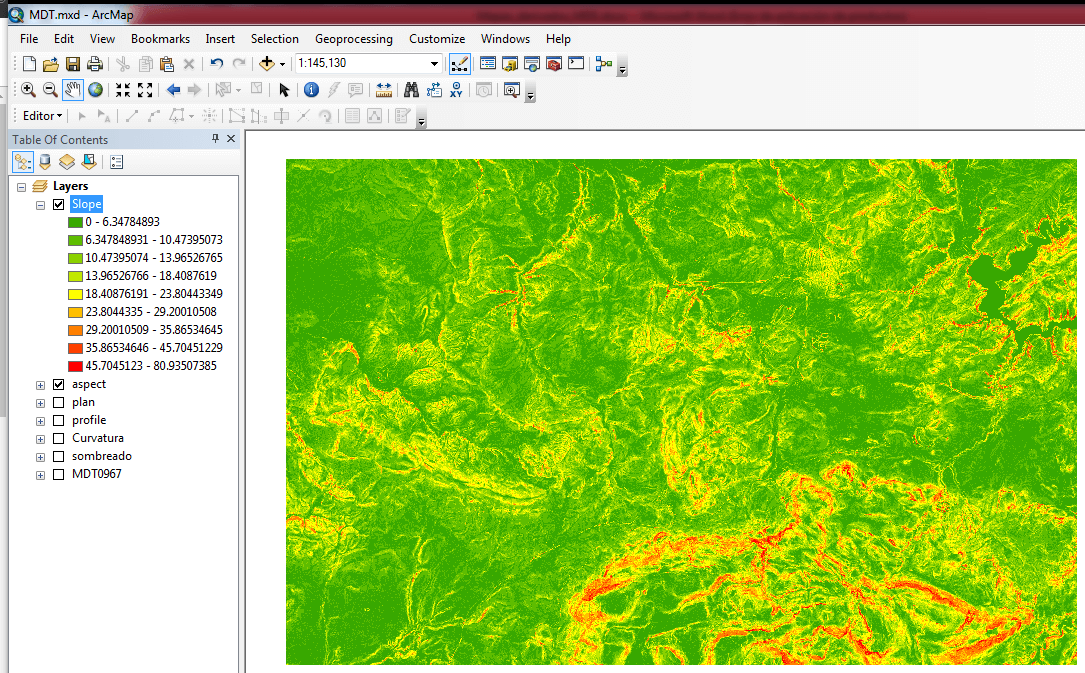The height and width of the screenshot is (673, 1085).
Task: Select the Identify tool
Action: tap(311, 90)
